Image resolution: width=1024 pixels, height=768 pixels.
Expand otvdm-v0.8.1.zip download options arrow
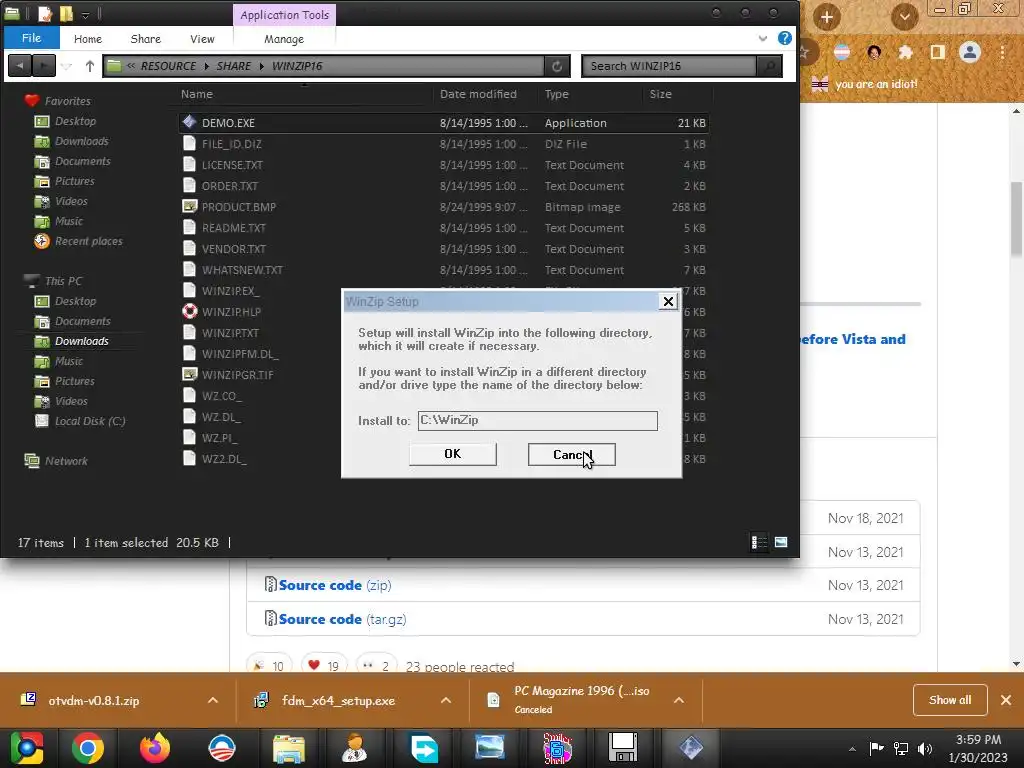coord(213,700)
